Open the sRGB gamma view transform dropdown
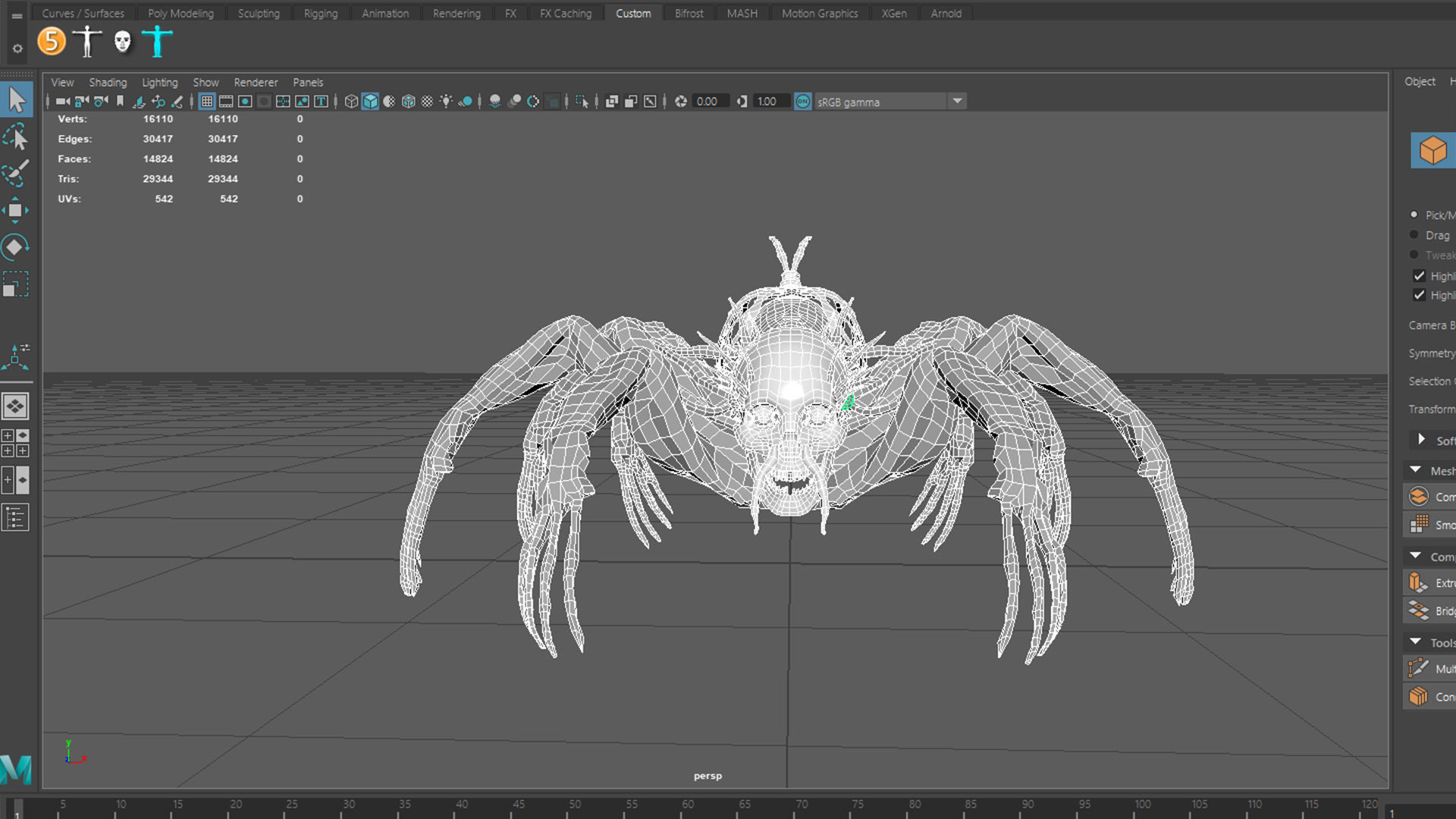1456x819 pixels. [x=881, y=102]
